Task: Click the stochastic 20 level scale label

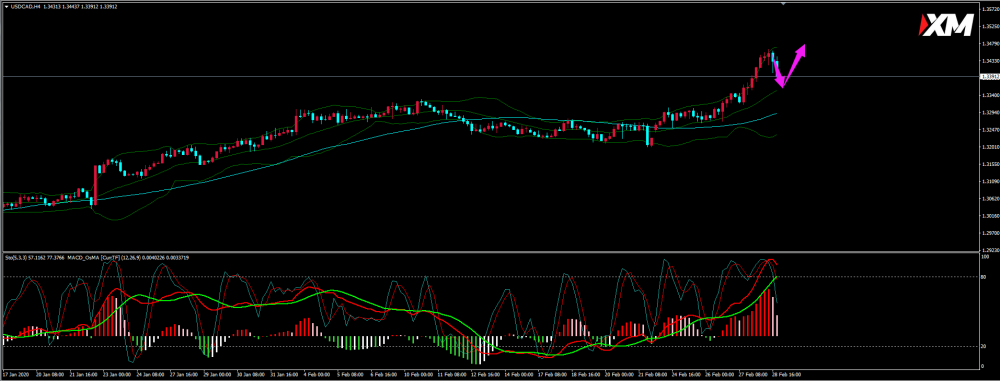Action: (x=984, y=347)
